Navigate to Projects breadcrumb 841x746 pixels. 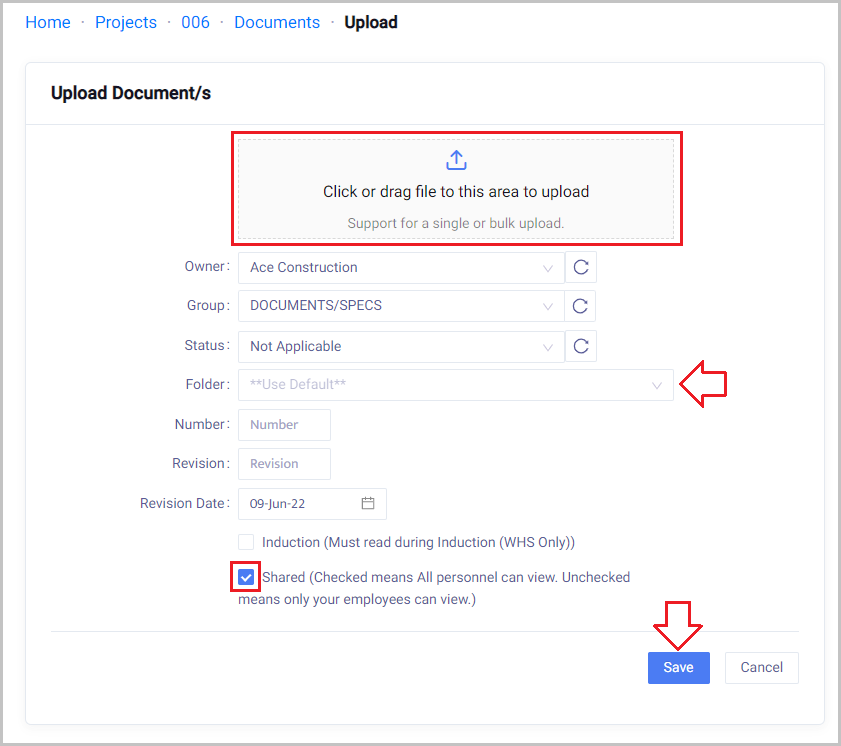coord(126,22)
